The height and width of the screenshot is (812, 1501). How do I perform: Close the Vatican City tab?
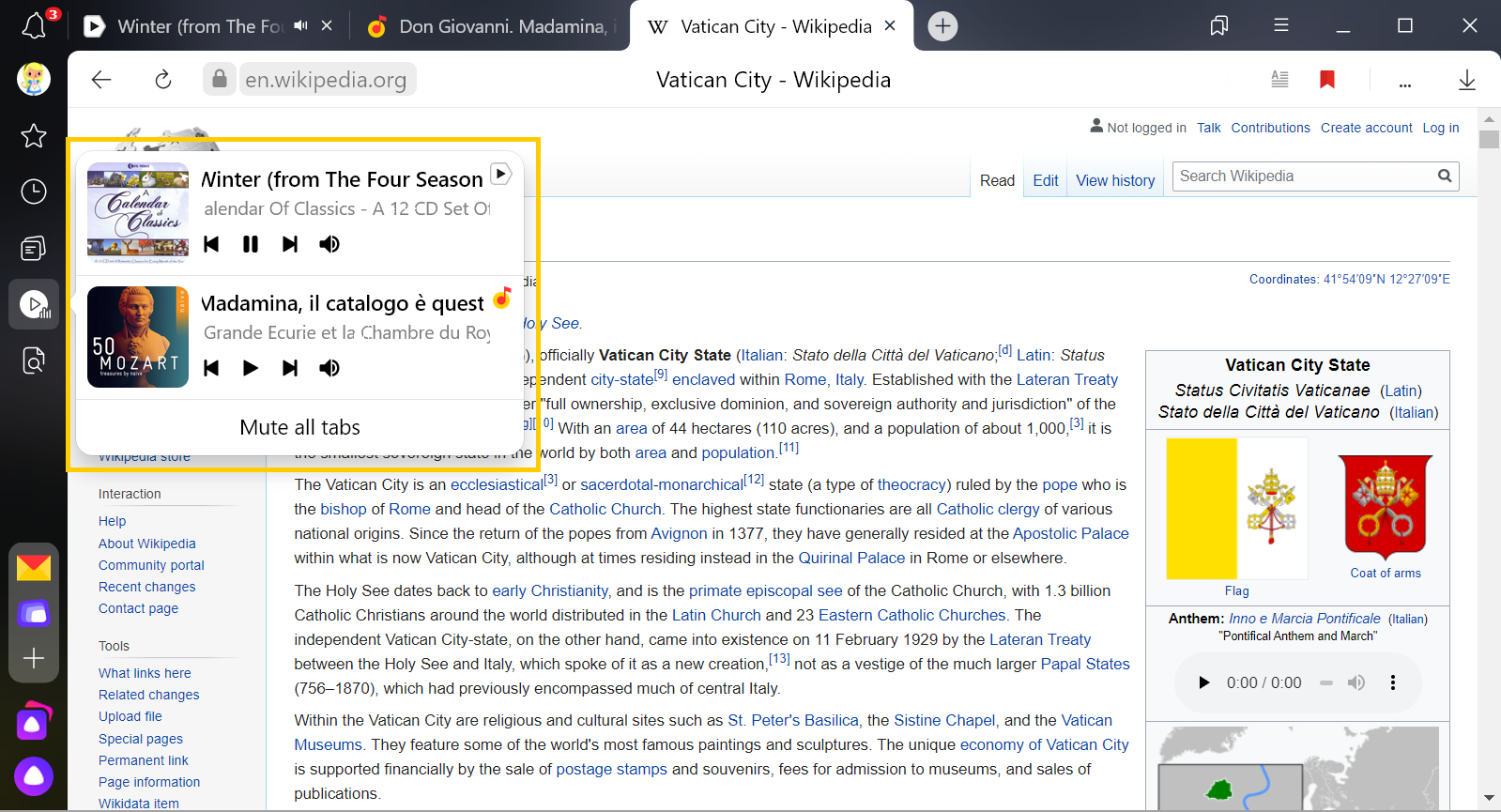coord(890,26)
